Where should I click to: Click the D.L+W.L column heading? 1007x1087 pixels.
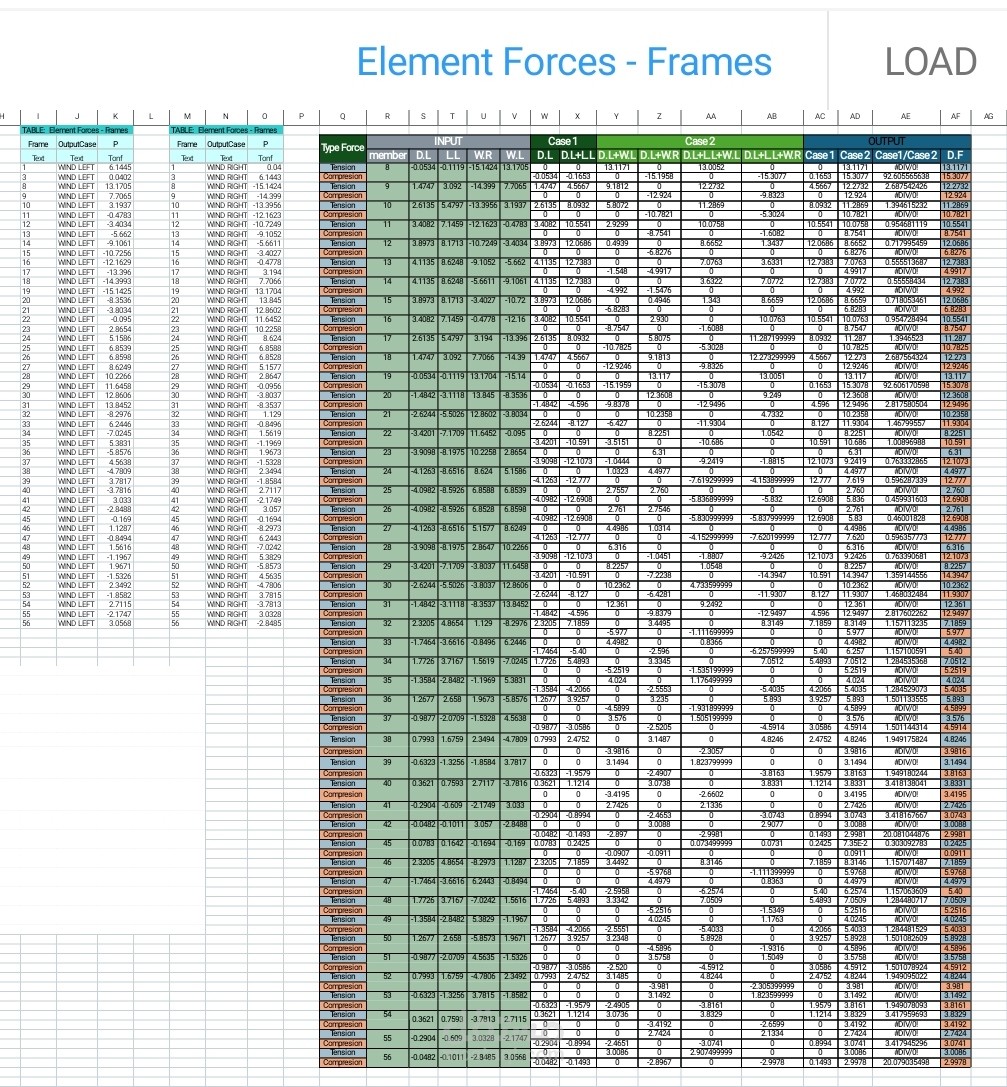tap(617, 155)
